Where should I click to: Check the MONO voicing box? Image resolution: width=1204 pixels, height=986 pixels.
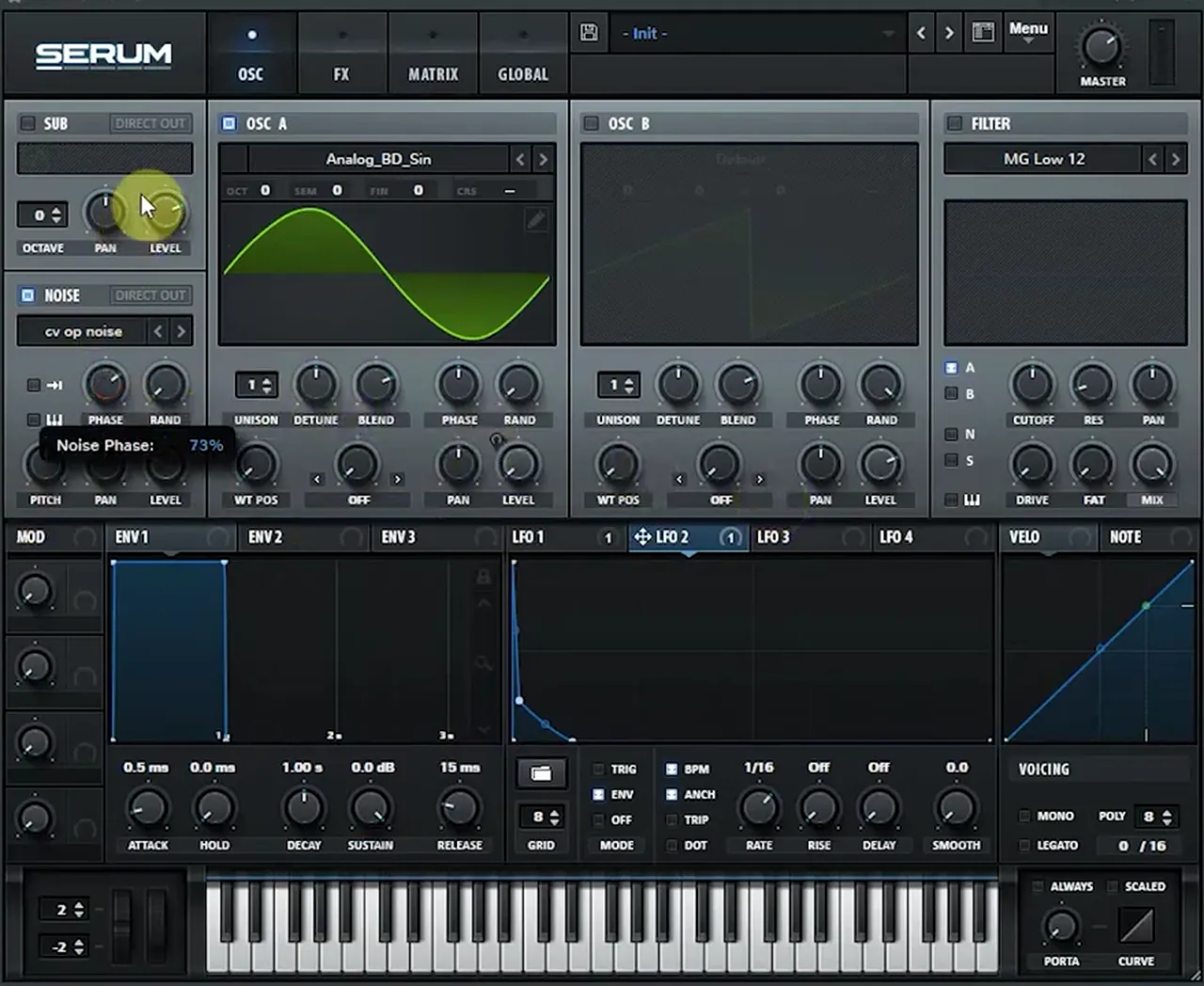pos(1024,816)
